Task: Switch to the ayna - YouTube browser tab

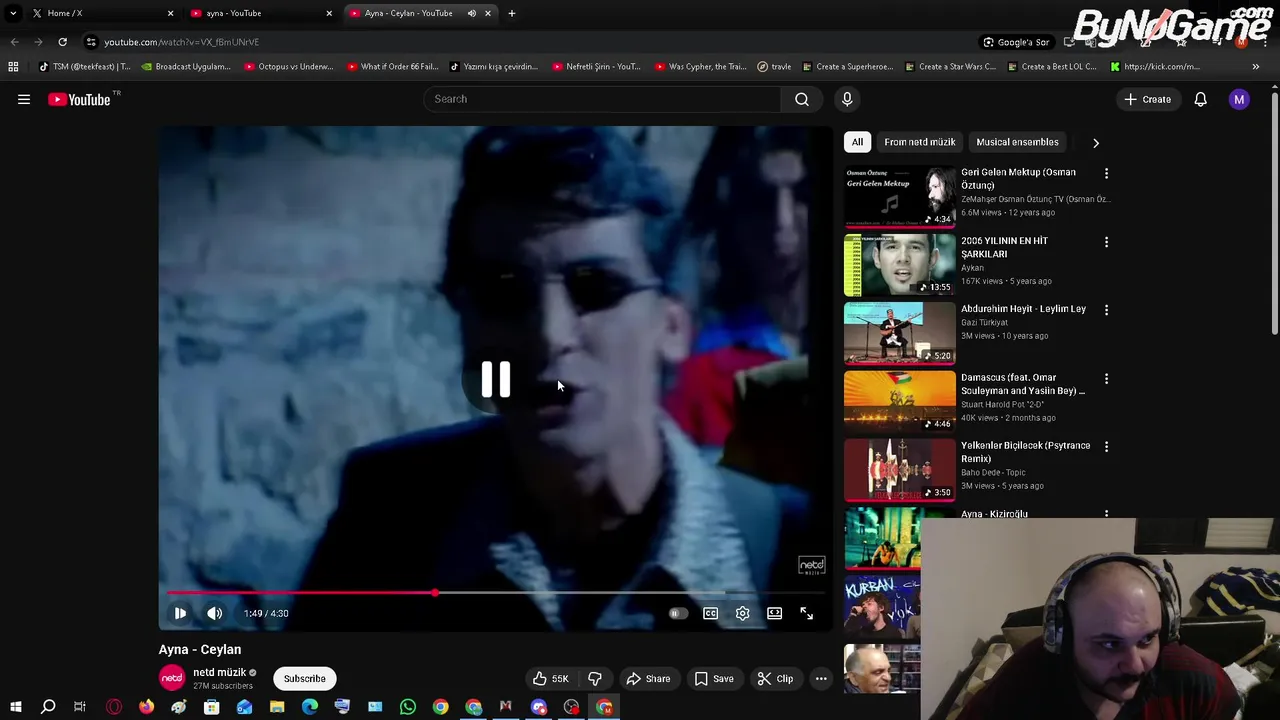Action: [x=260, y=13]
